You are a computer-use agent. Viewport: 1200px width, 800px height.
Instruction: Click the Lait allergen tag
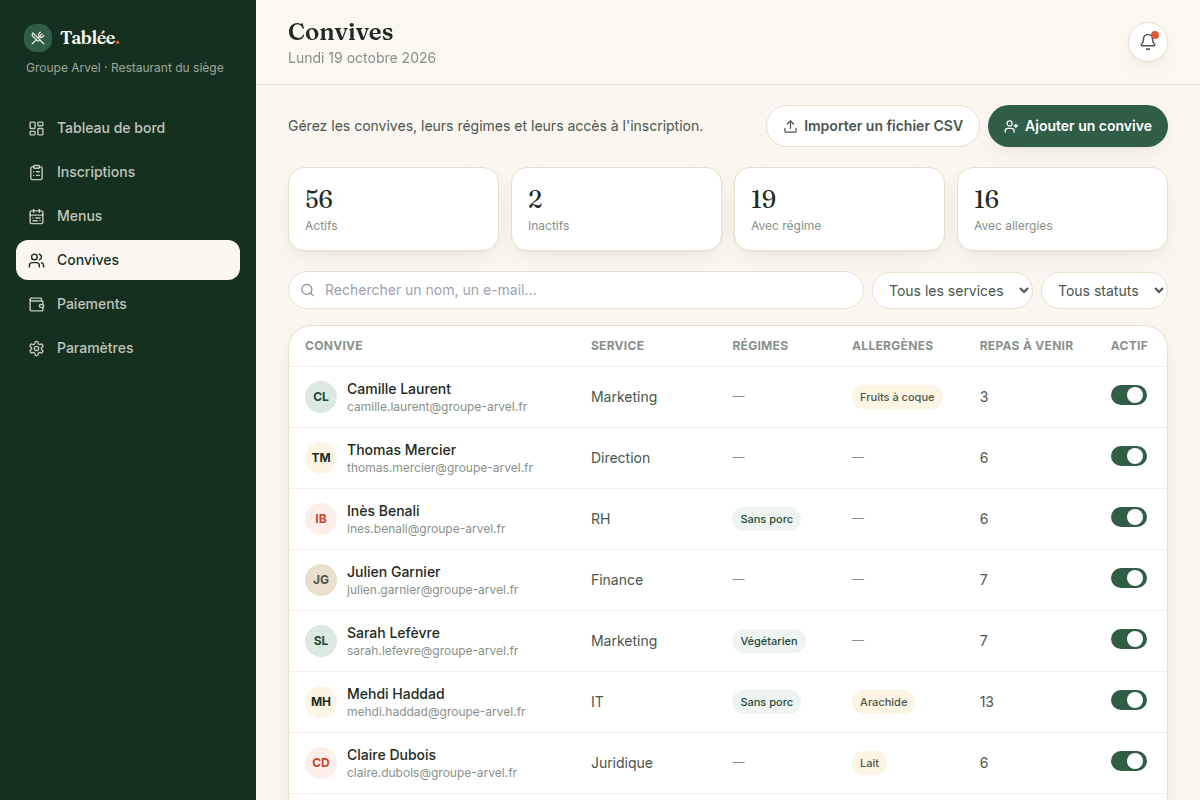tap(869, 763)
